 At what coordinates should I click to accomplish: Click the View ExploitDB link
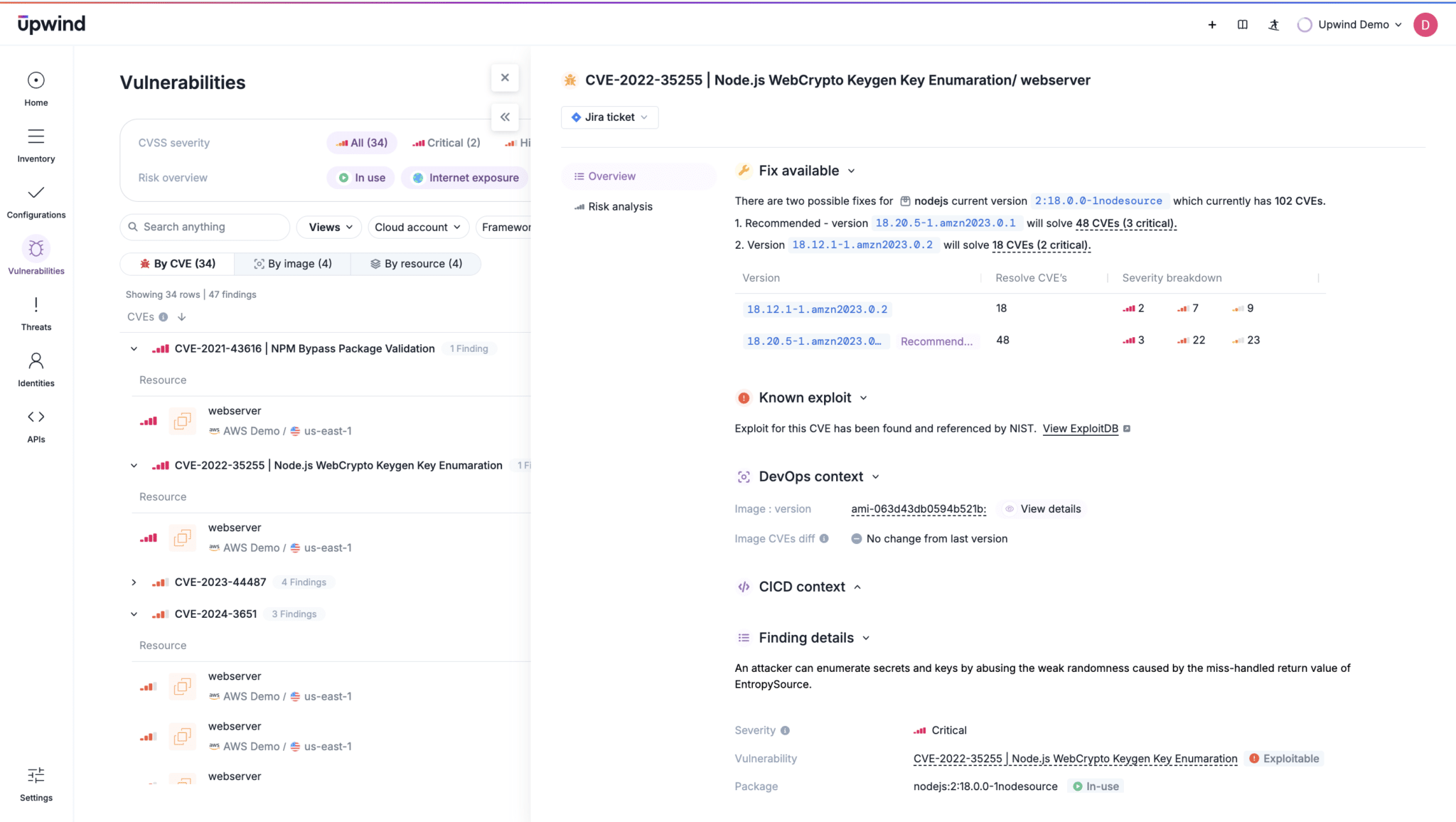click(x=1080, y=429)
